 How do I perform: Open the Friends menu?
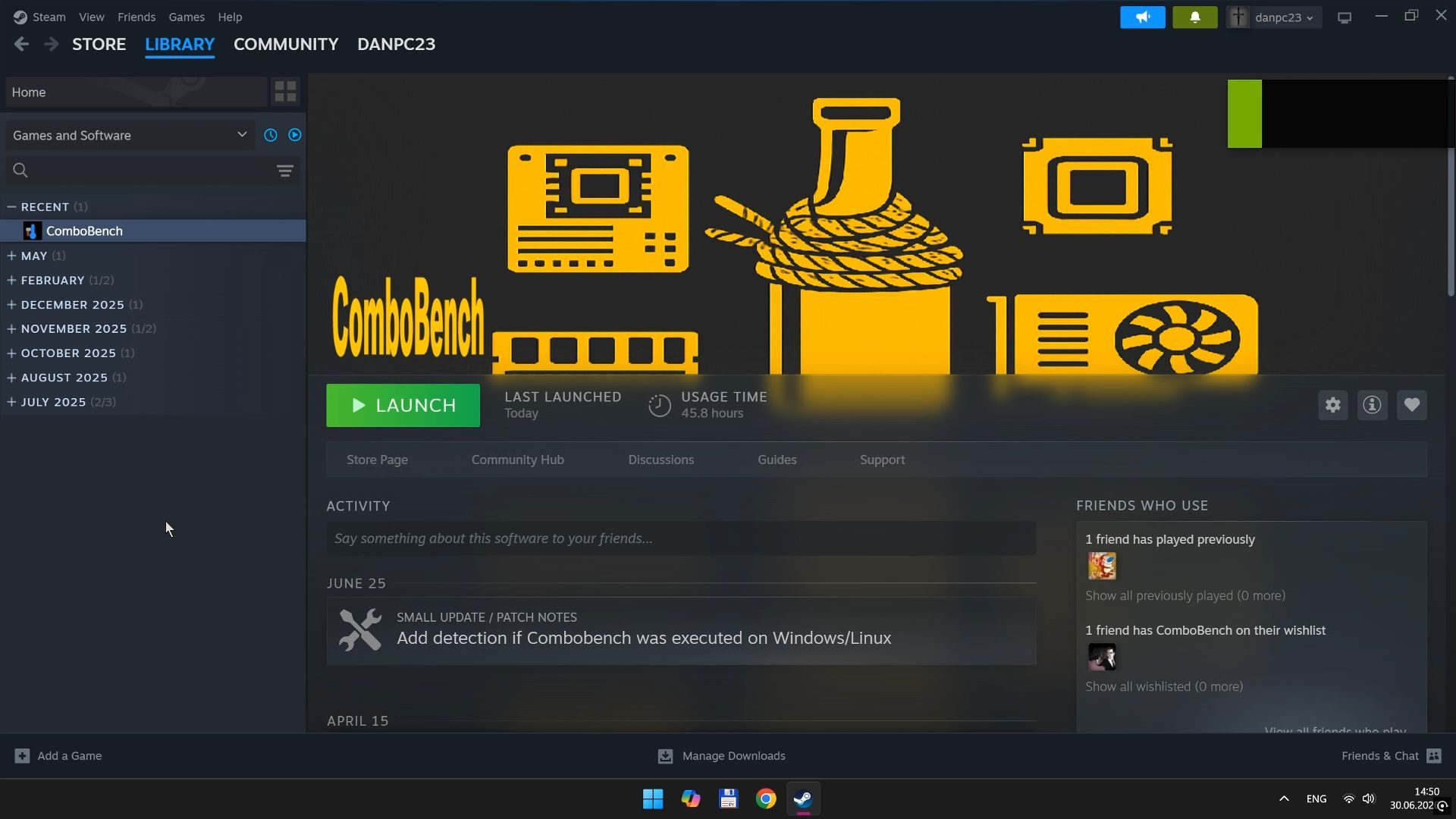point(136,17)
